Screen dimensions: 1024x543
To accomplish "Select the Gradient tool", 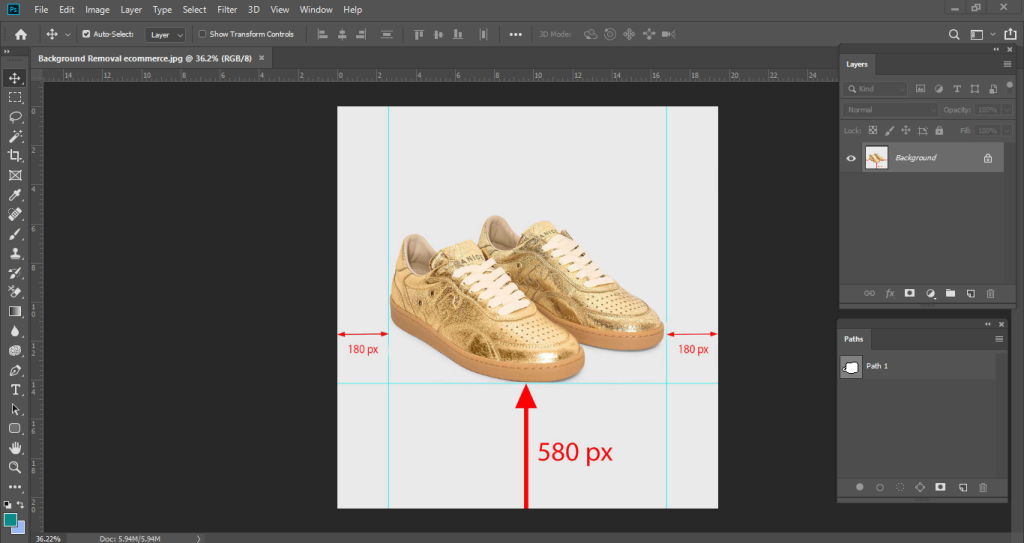I will coord(15,312).
